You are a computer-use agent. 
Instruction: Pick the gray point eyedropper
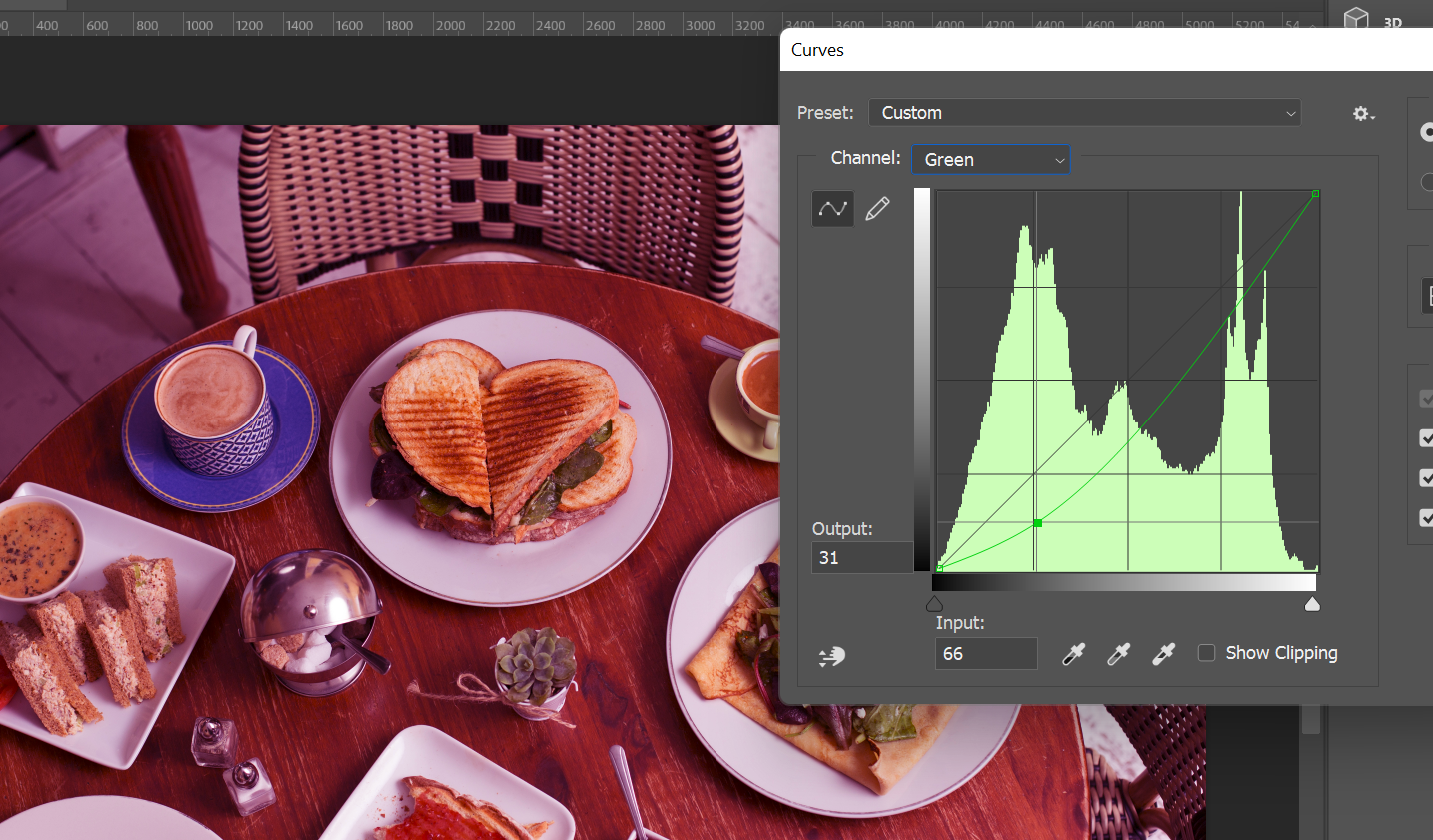[x=1118, y=654]
